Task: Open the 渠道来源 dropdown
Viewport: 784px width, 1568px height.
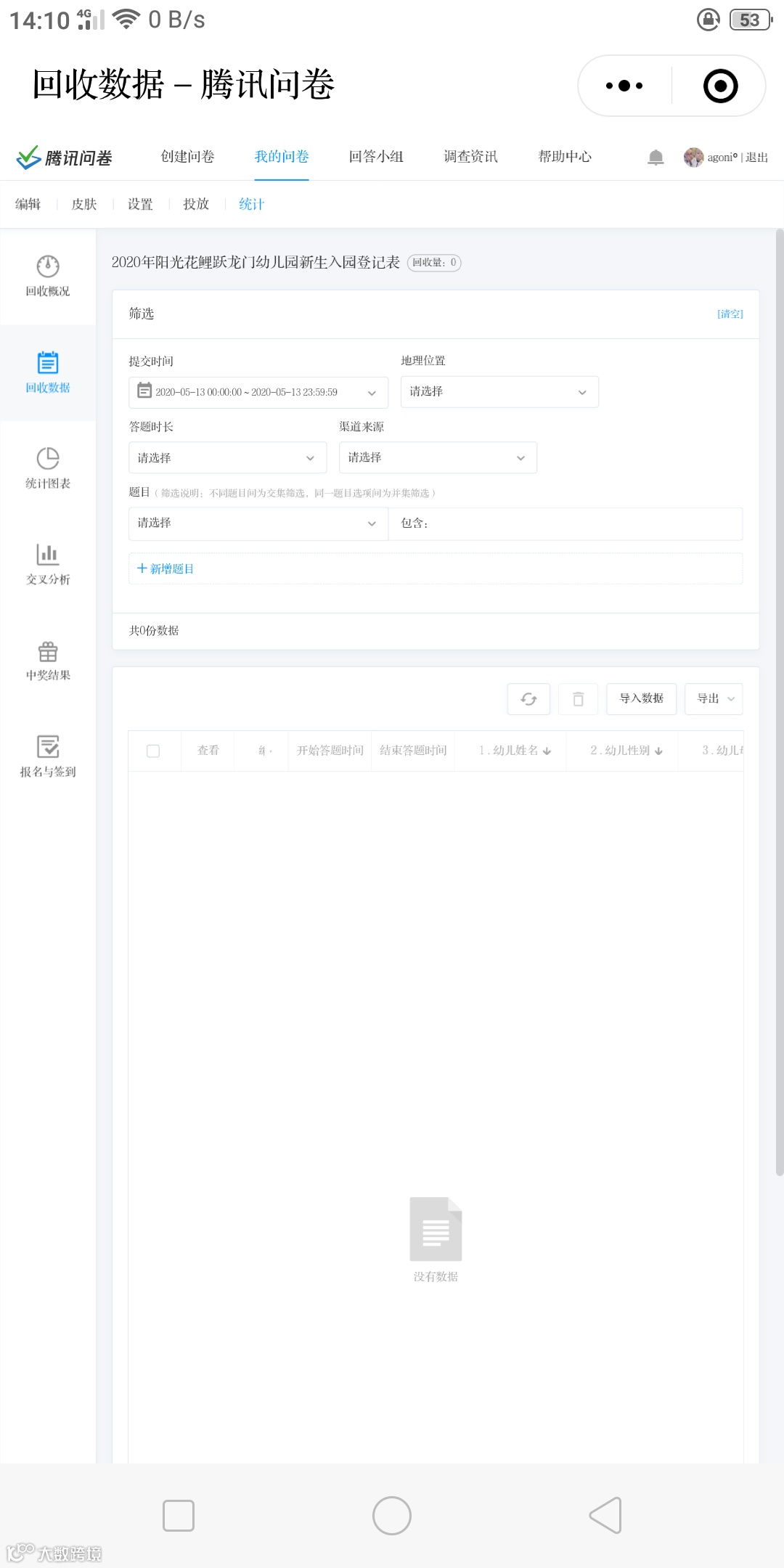Action: [x=438, y=457]
